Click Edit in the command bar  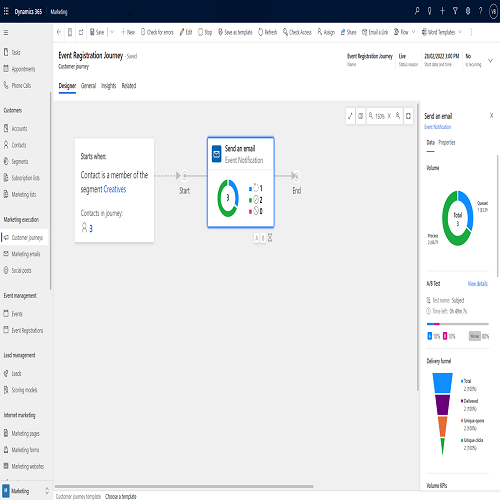click(186, 32)
